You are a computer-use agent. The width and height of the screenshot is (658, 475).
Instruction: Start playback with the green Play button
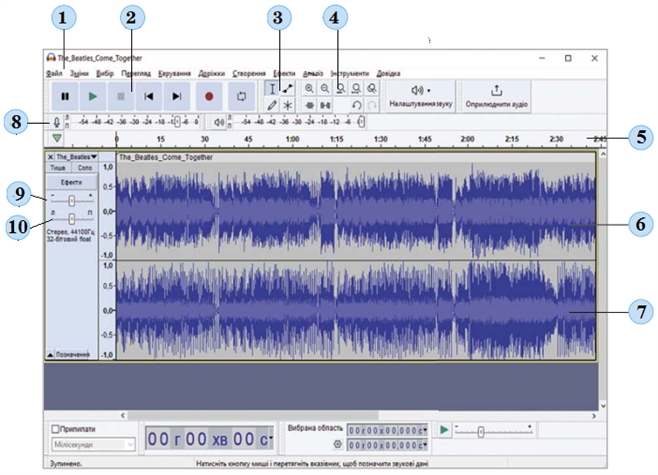(x=93, y=97)
